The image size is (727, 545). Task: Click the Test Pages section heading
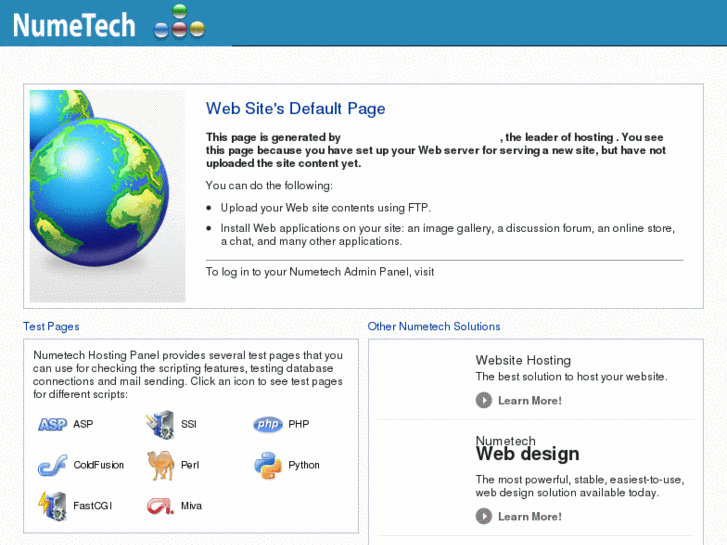[51, 327]
